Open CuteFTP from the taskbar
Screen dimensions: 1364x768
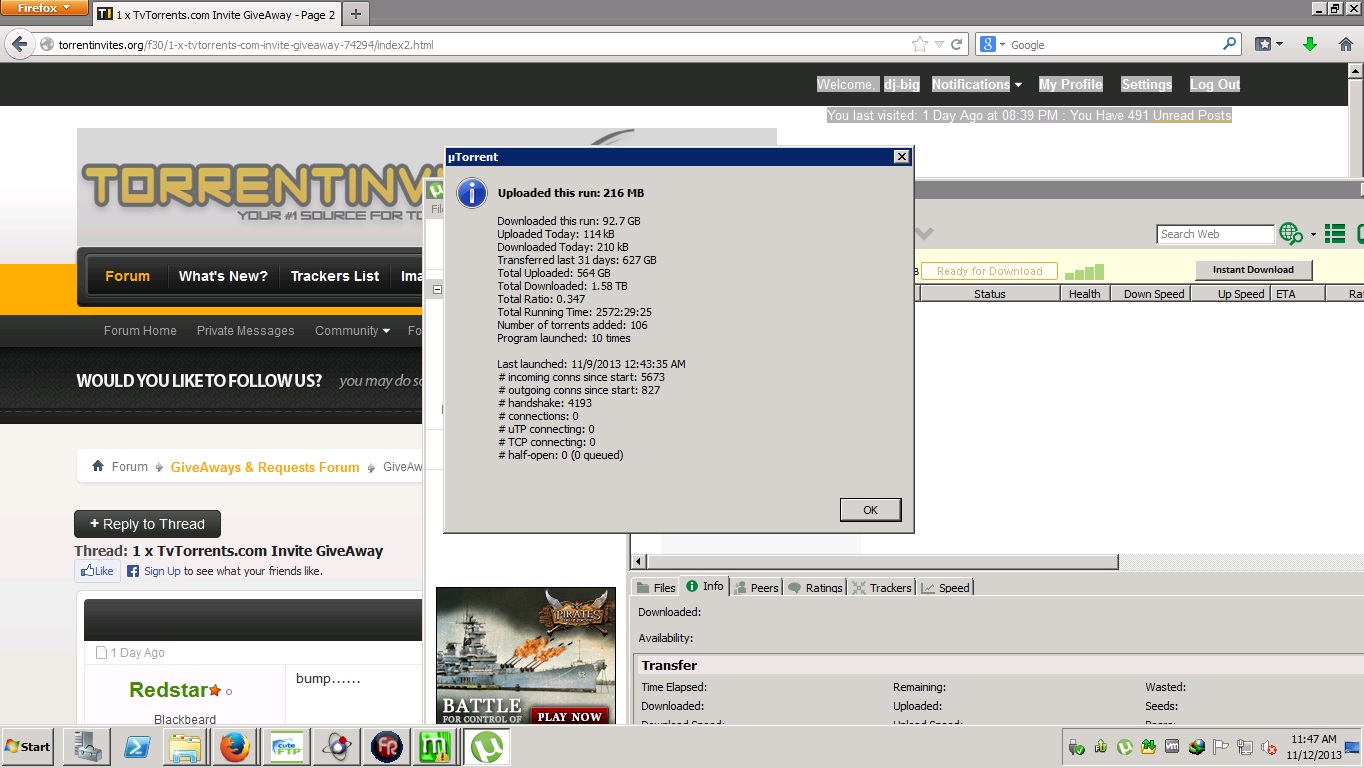click(x=285, y=747)
